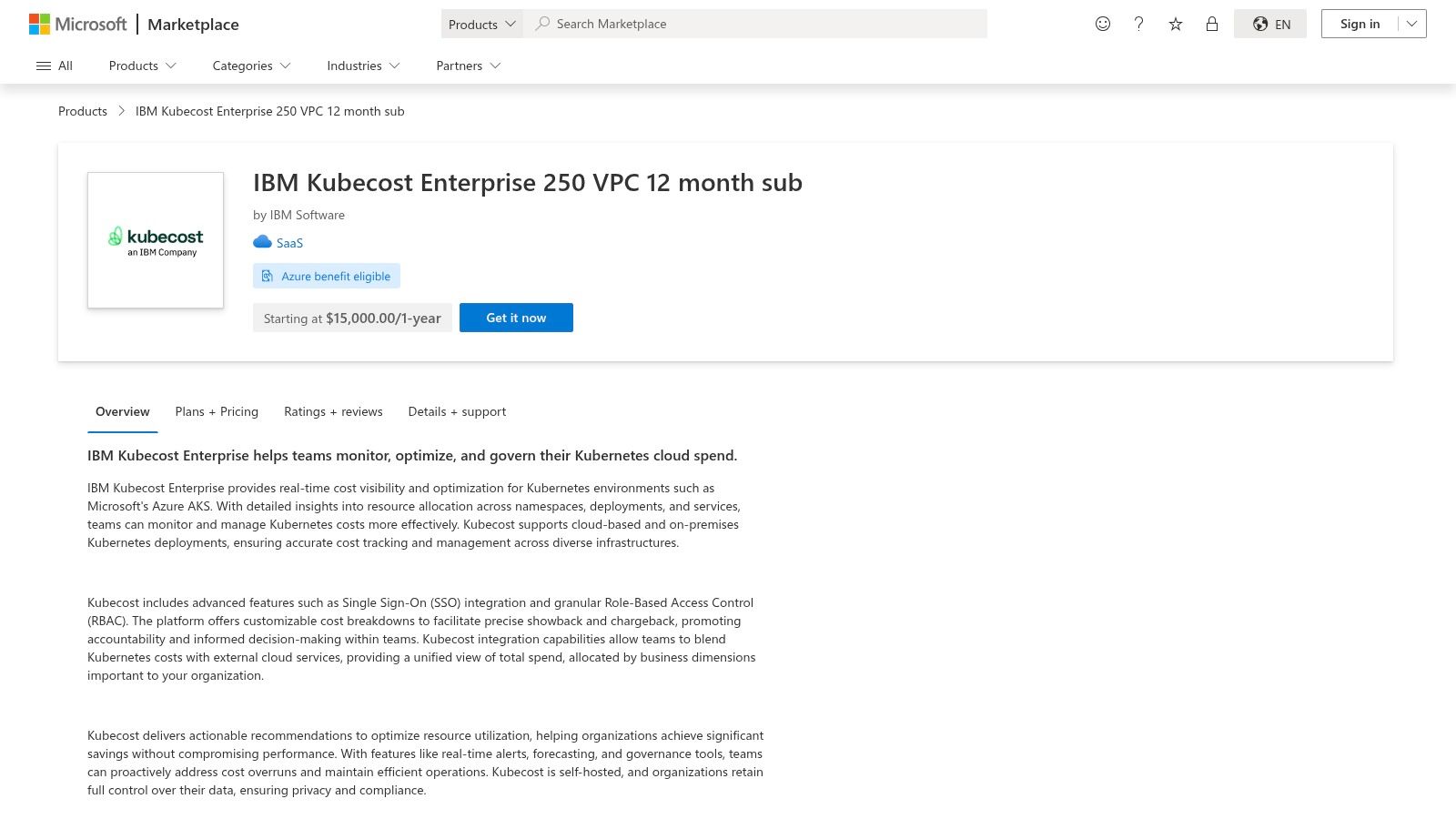Screen dimensions: 1456x819
Task: Follow the Products breadcrumb link
Action: 82,110
